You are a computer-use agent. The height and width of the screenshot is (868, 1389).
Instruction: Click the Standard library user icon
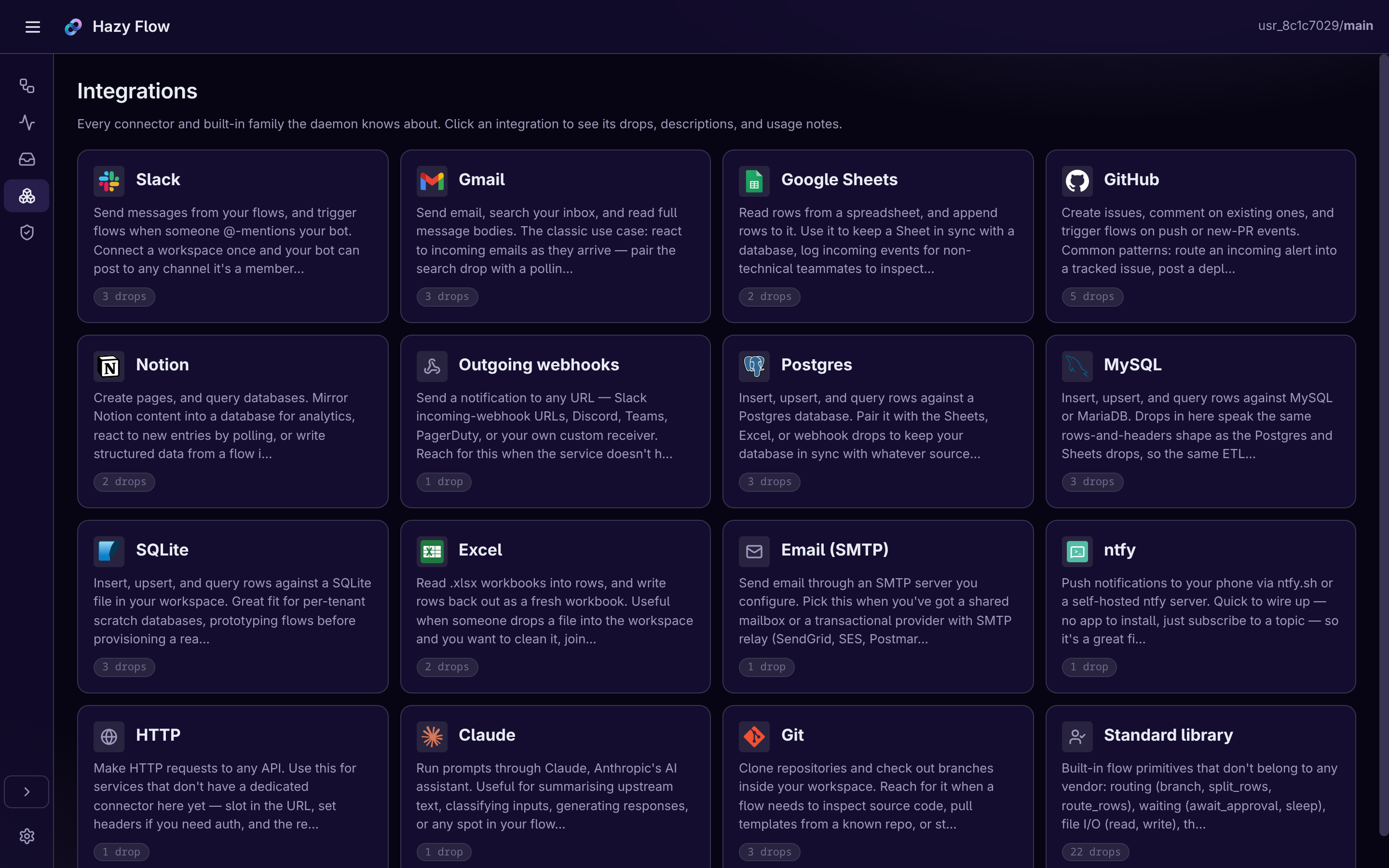(x=1077, y=736)
